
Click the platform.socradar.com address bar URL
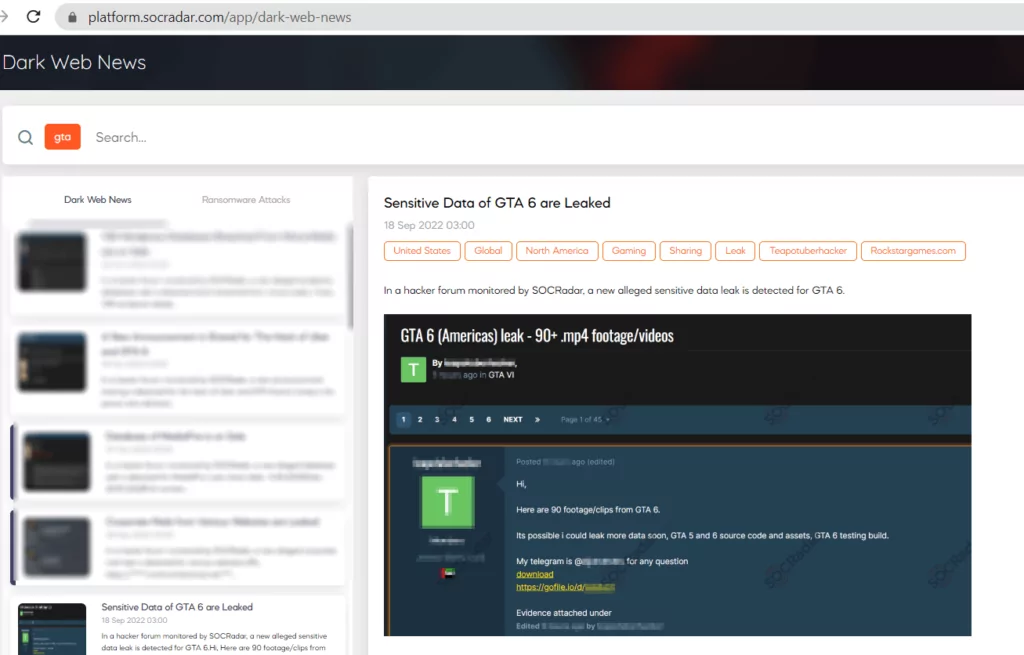(219, 17)
